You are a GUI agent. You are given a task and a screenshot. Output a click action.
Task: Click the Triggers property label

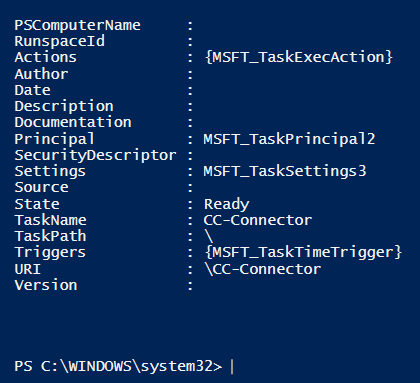tap(50, 253)
